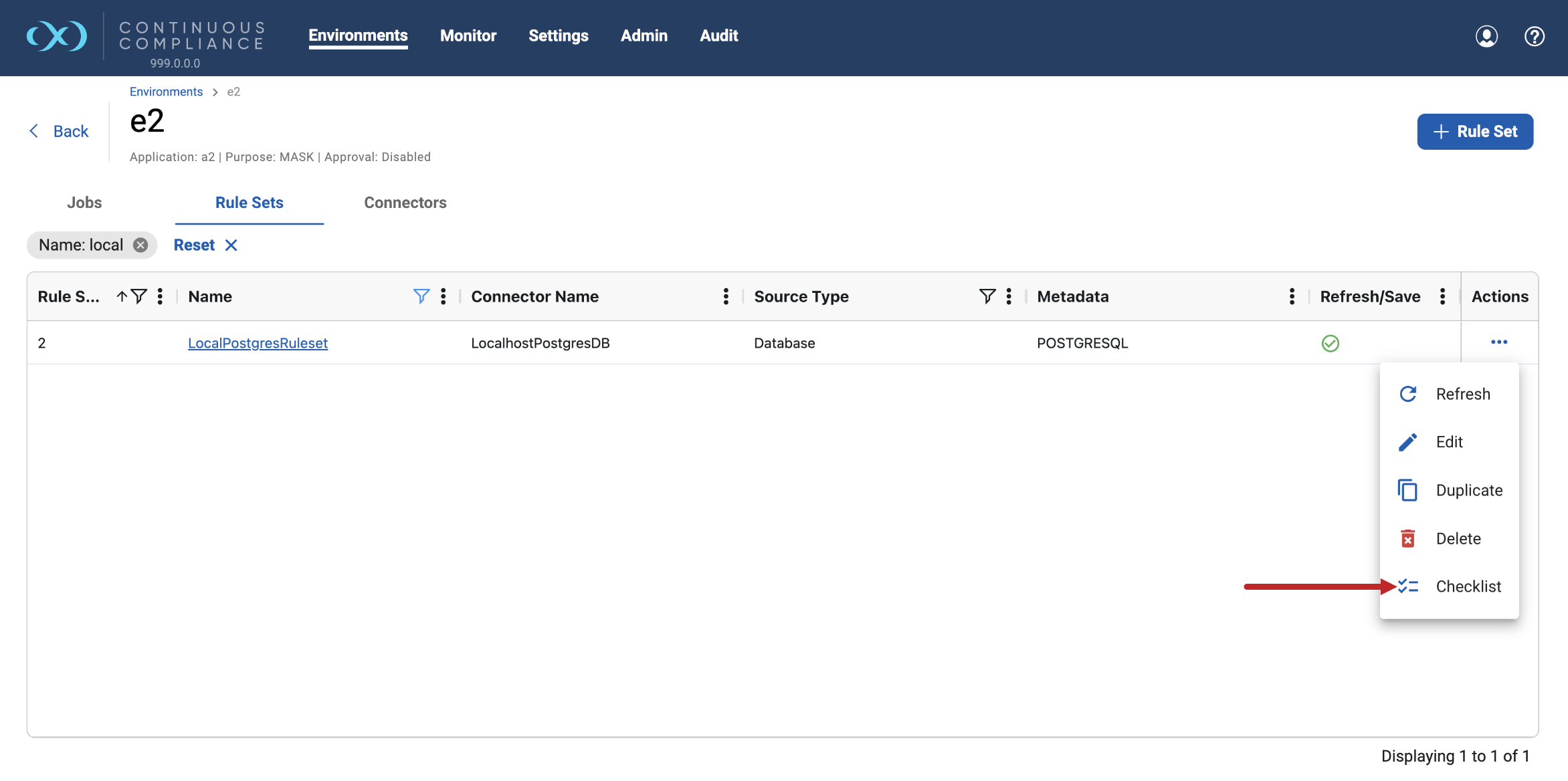The height and width of the screenshot is (781, 1568).
Task: Open the help question-mark icon
Action: [x=1534, y=36]
